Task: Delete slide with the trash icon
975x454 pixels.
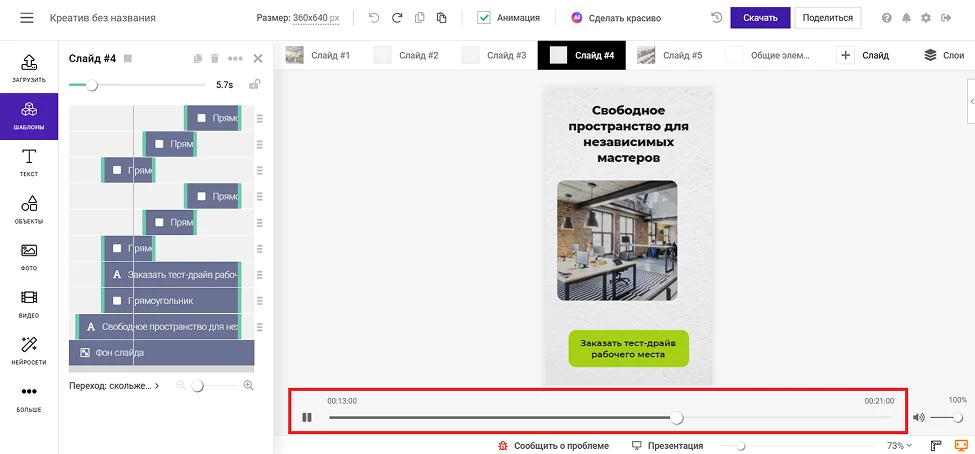Action: [x=214, y=59]
